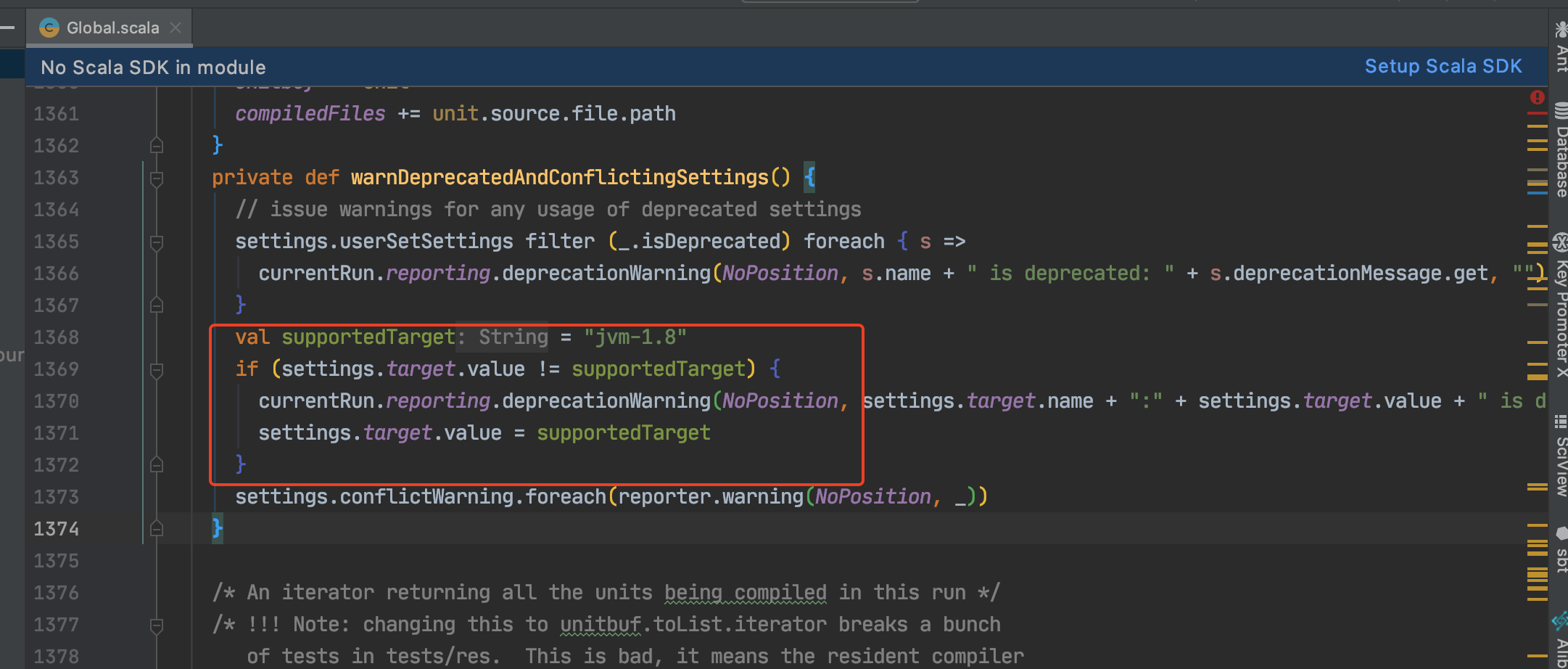Collapse fold end marker at line 1374
1568x669 pixels.
pos(156,529)
